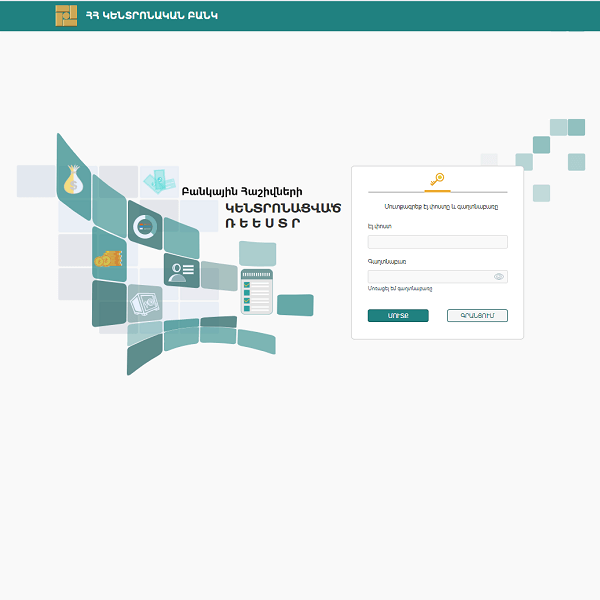
Task: Click the golden key icon on login card
Action: pos(437,179)
